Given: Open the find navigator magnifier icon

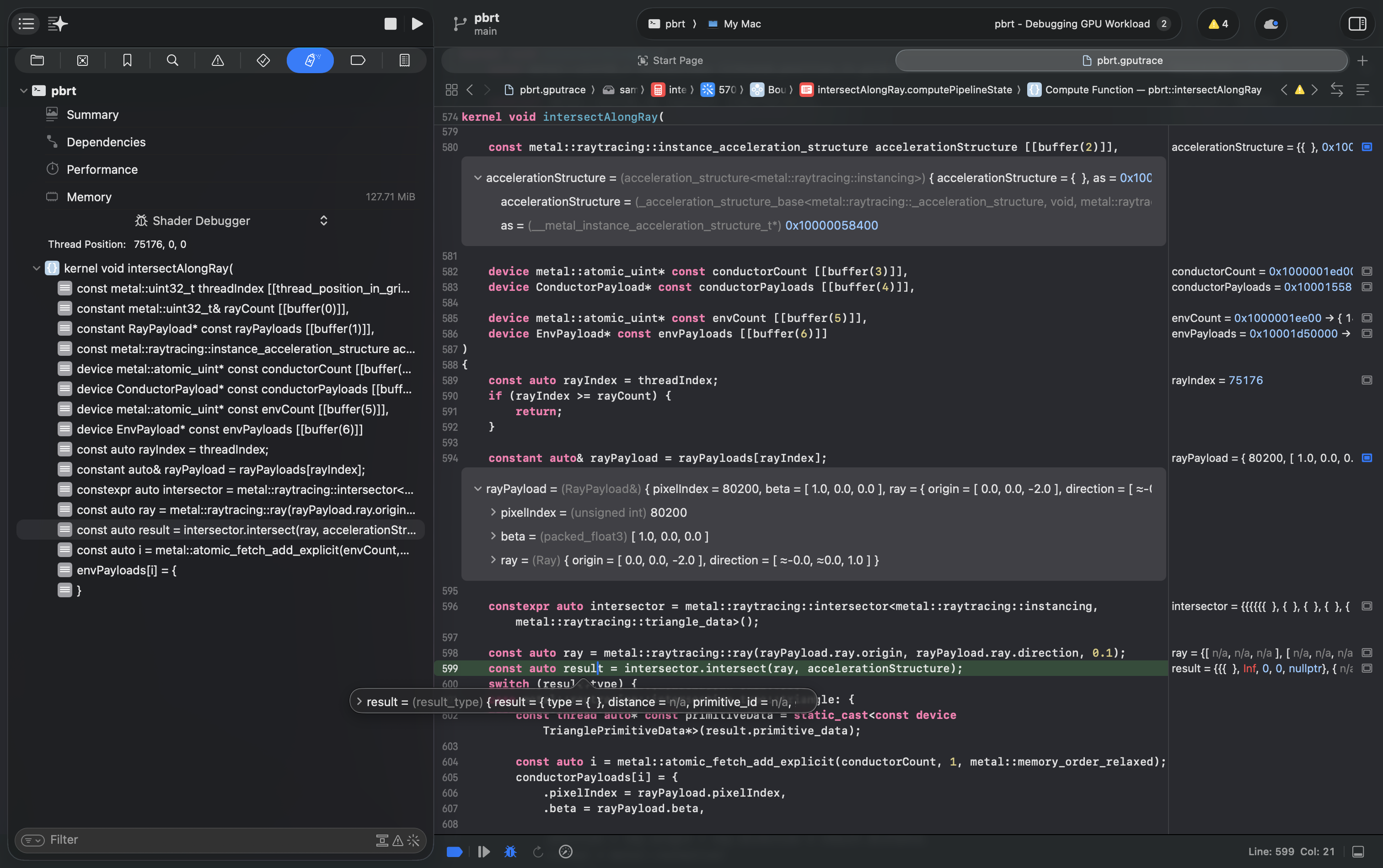Looking at the screenshot, I should [x=172, y=60].
